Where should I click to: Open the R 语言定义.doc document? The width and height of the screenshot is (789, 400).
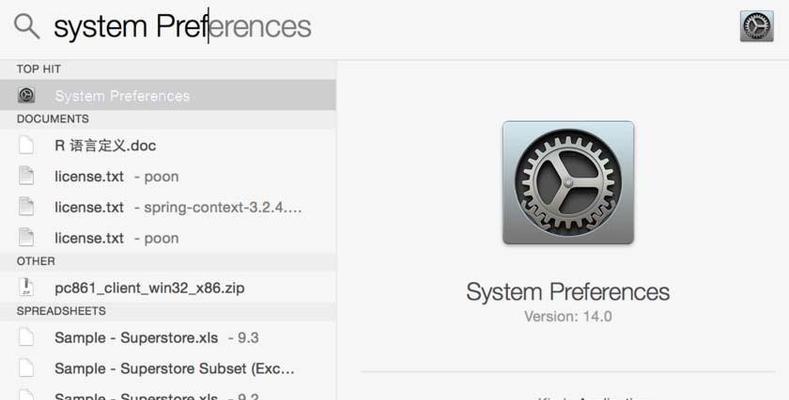168,145
